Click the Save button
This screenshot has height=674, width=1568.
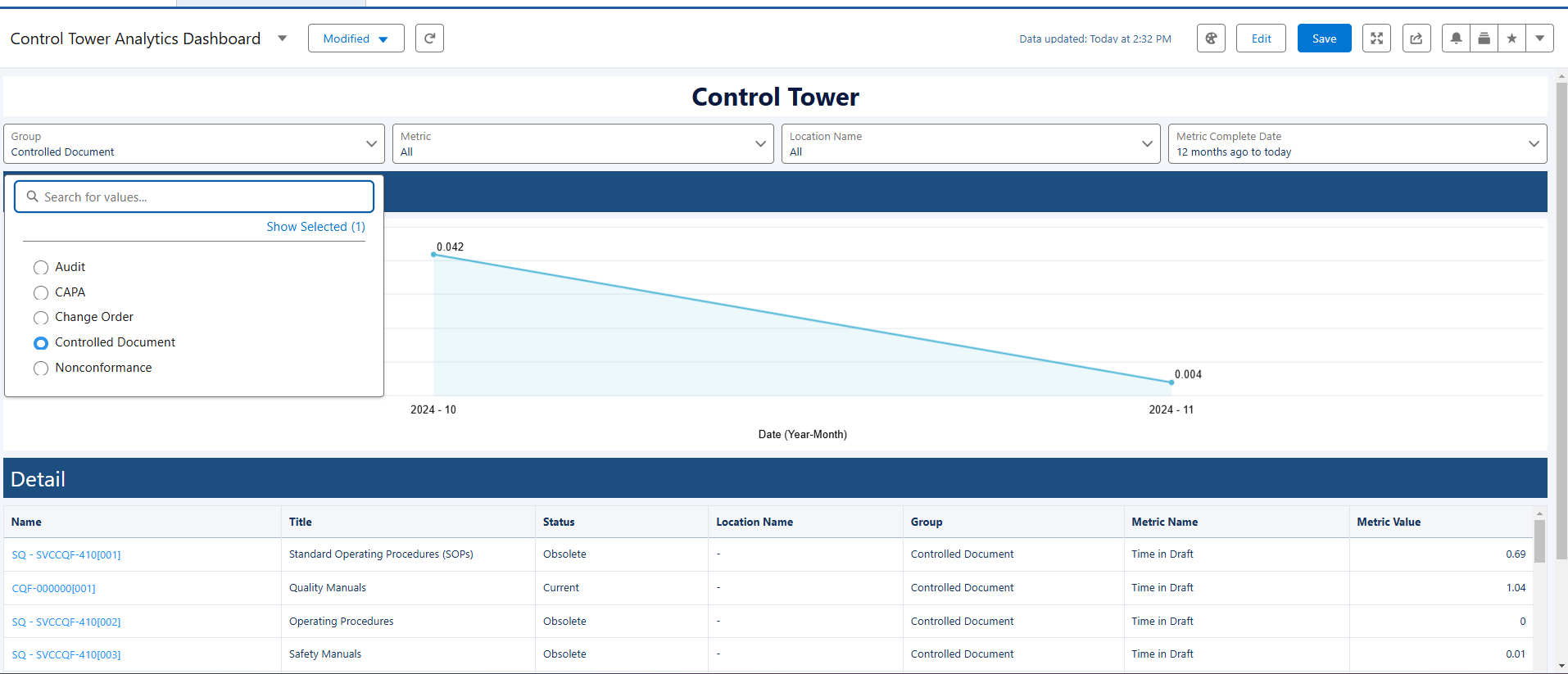click(x=1324, y=38)
